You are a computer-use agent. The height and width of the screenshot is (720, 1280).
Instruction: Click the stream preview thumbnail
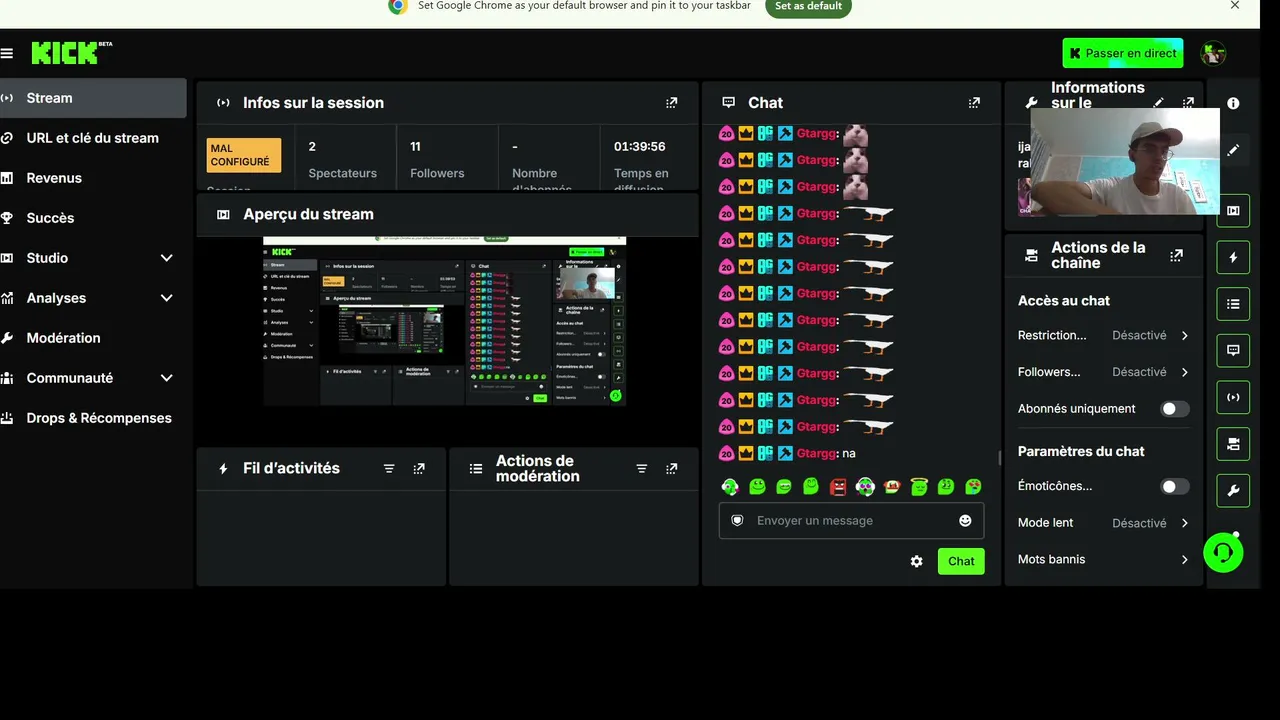[445, 321]
